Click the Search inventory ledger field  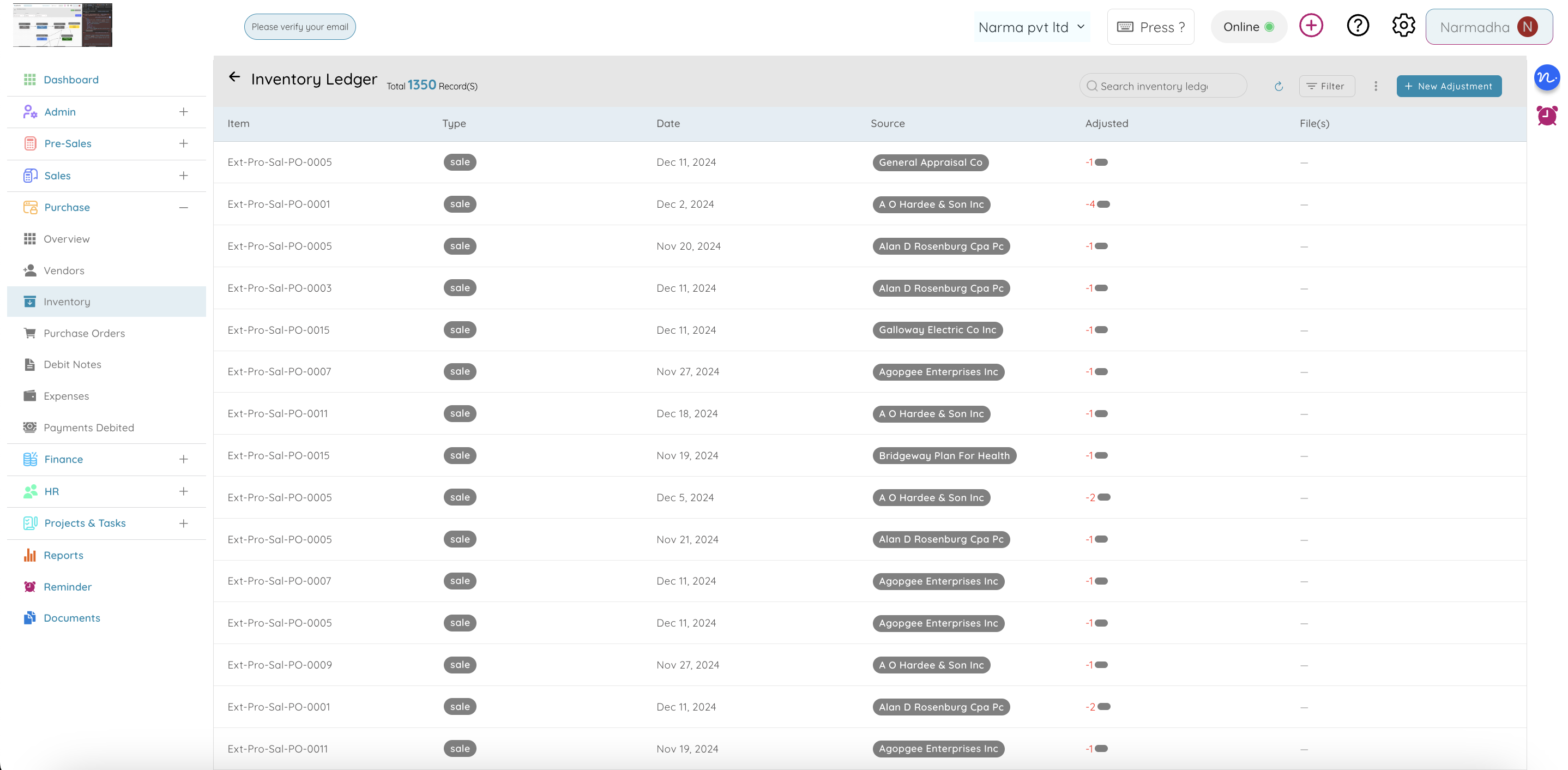tap(1162, 86)
